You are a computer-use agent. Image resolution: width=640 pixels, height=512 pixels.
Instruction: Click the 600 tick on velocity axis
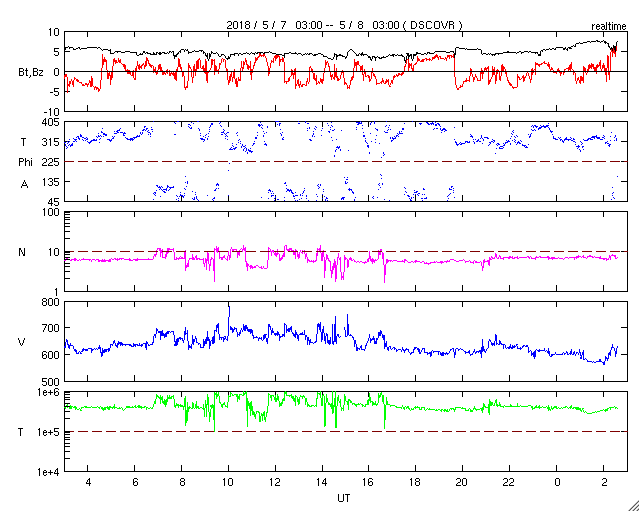51,354
